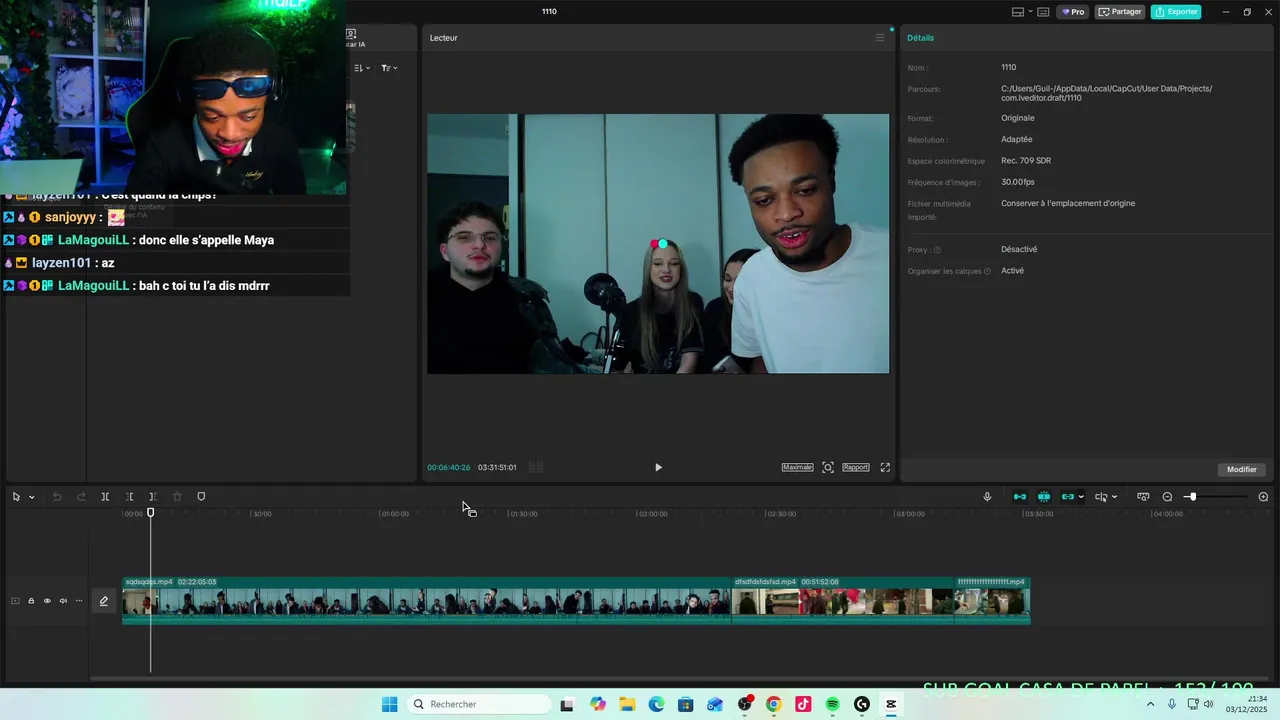Expand the linkage options arrow

(1081, 497)
